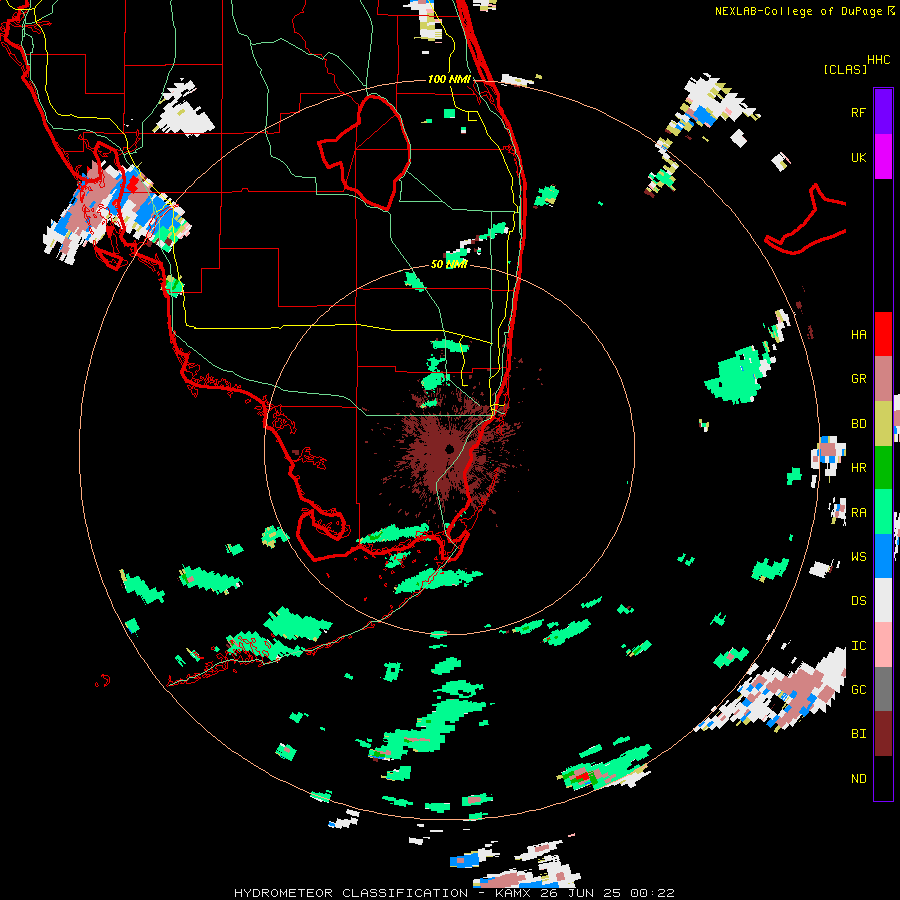The height and width of the screenshot is (900, 900).
Task: Click the UK legend label
Action: (x=858, y=157)
